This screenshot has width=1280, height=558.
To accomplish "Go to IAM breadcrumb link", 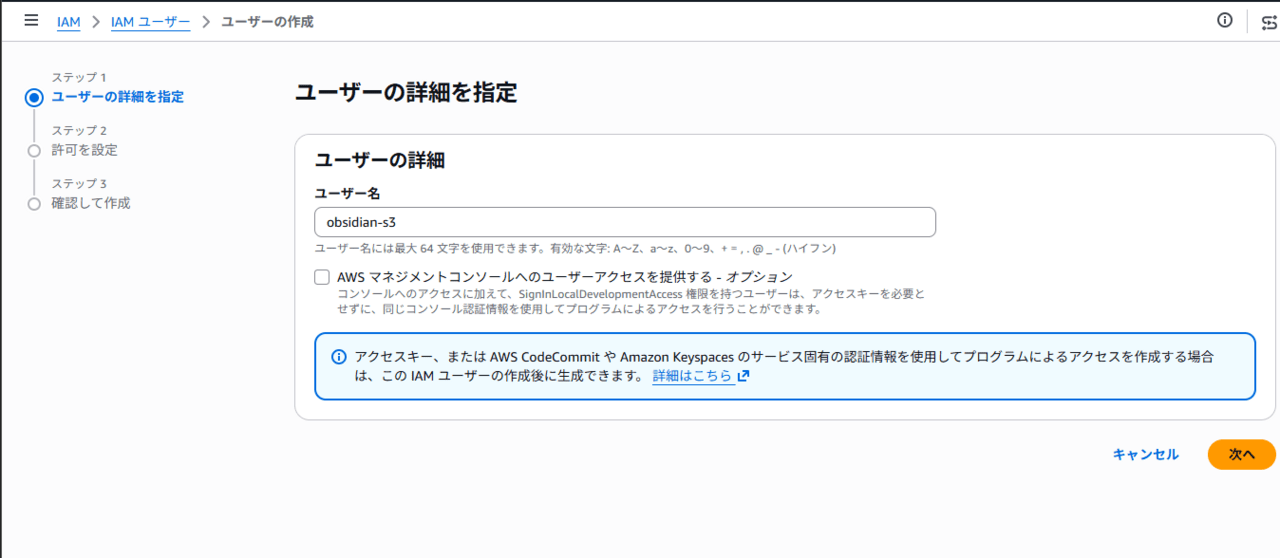I will coord(68,21).
